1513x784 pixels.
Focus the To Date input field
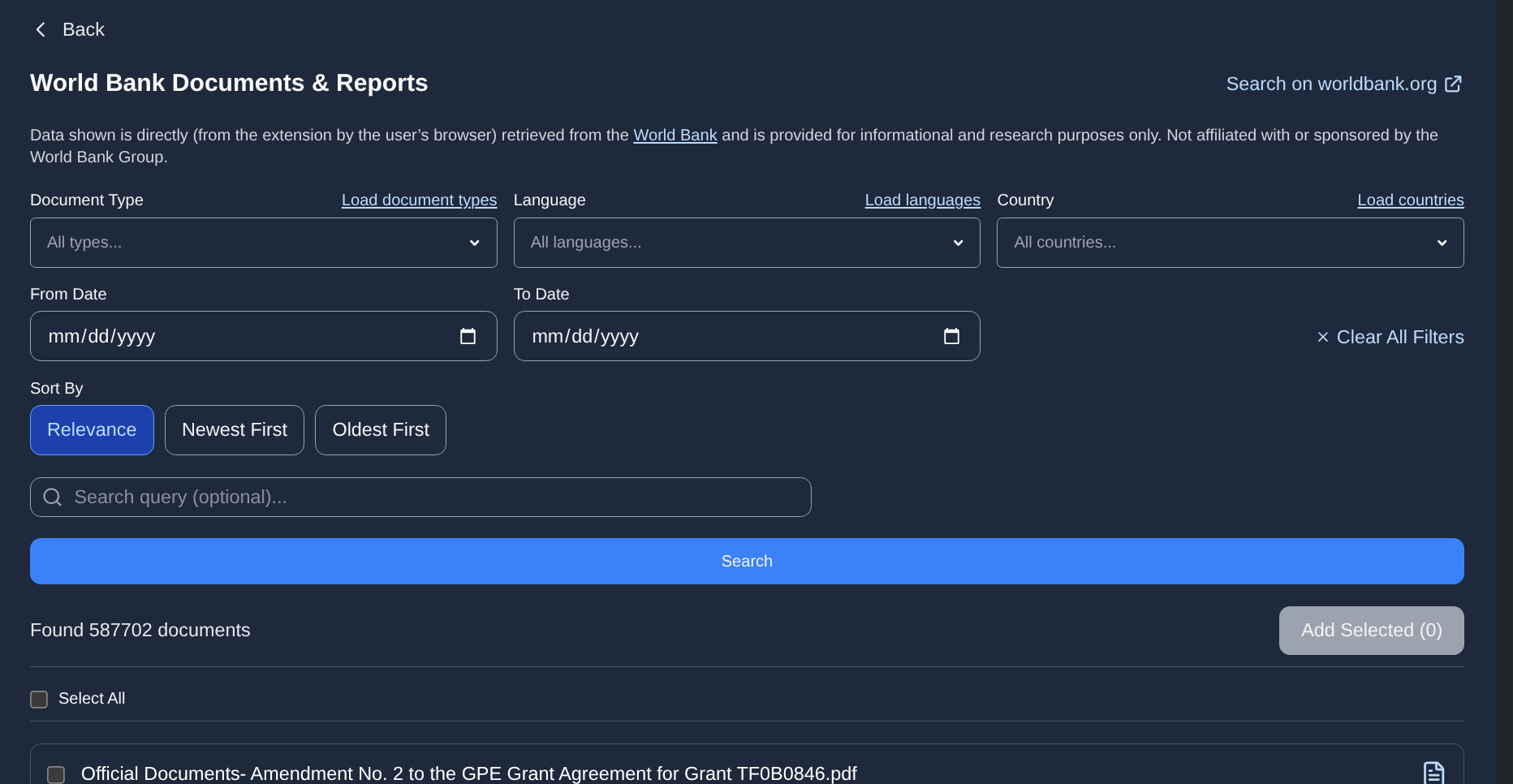click(747, 336)
